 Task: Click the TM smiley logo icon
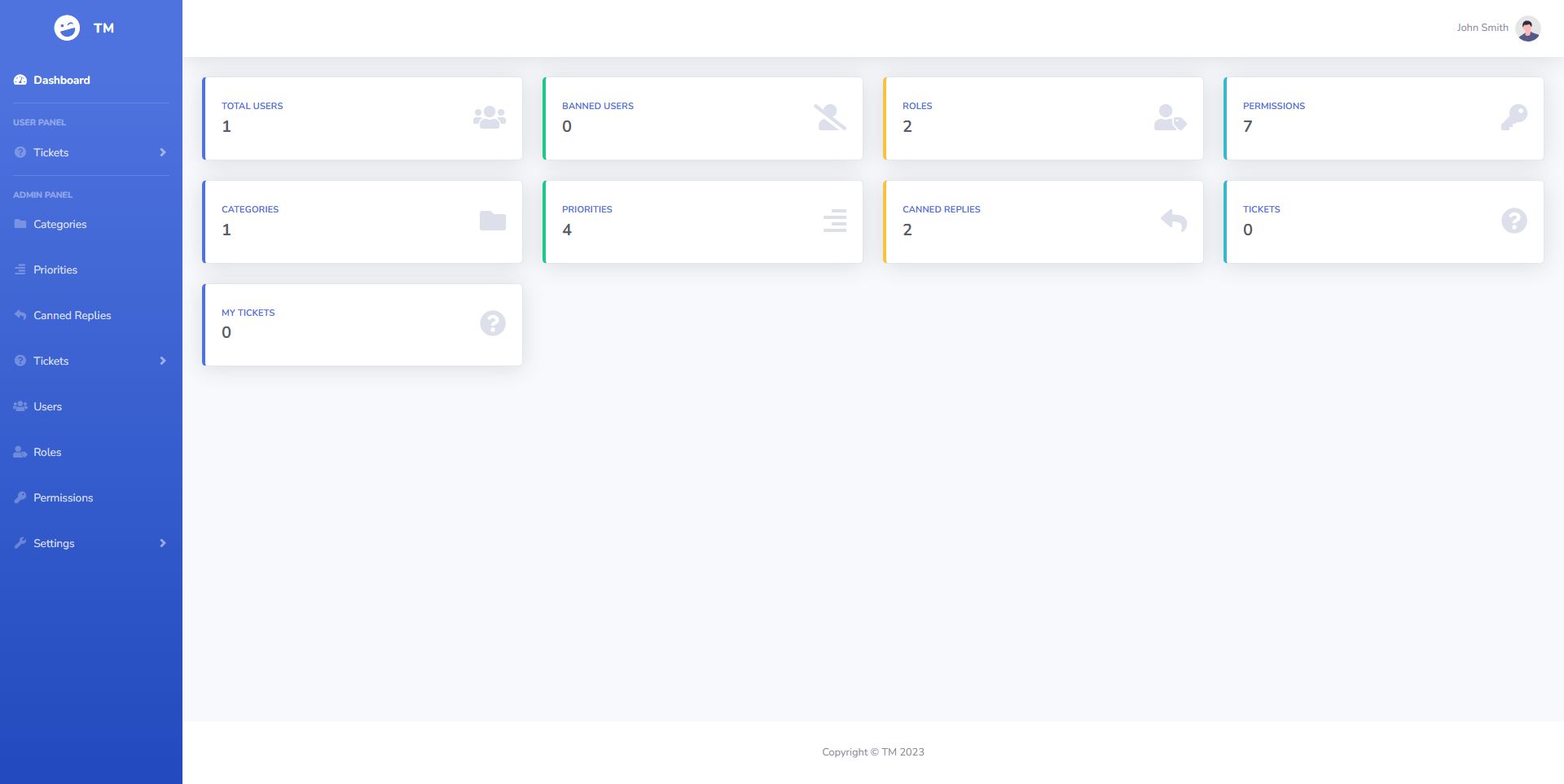pyautogui.click(x=67, y=28)
